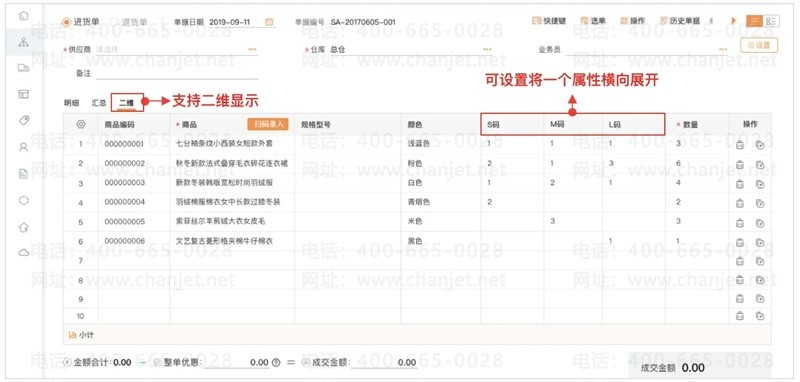
Task: Switch to the list view toggle
Action: [754, 21]
